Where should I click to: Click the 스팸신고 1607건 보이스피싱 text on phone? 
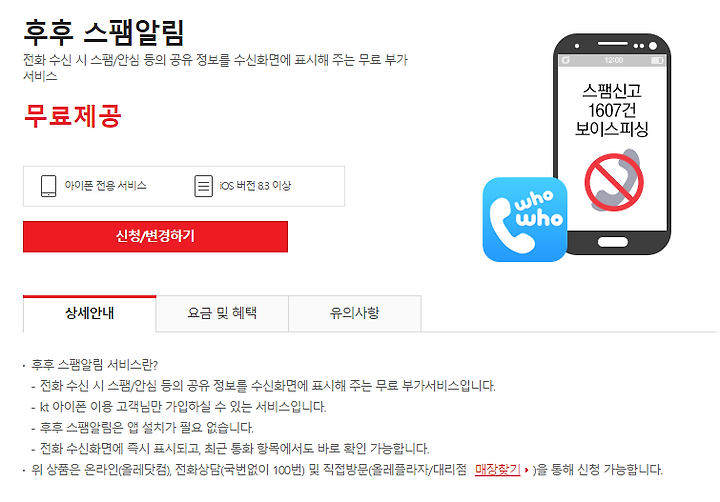(612, 110)
